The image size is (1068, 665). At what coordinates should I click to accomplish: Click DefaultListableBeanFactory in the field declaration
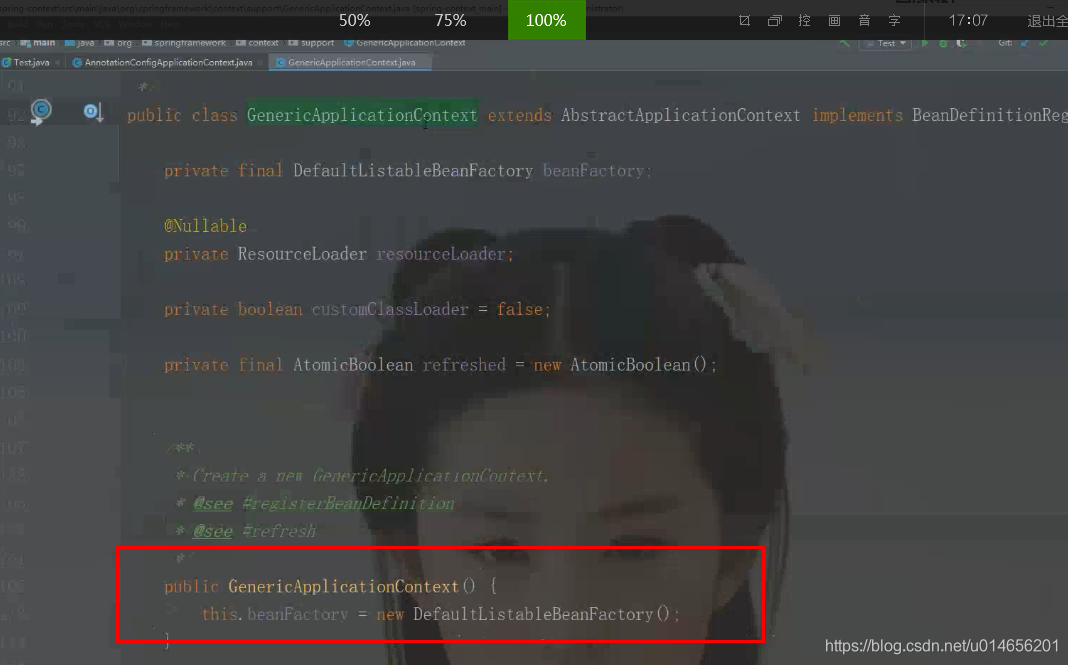pos(413,171)
